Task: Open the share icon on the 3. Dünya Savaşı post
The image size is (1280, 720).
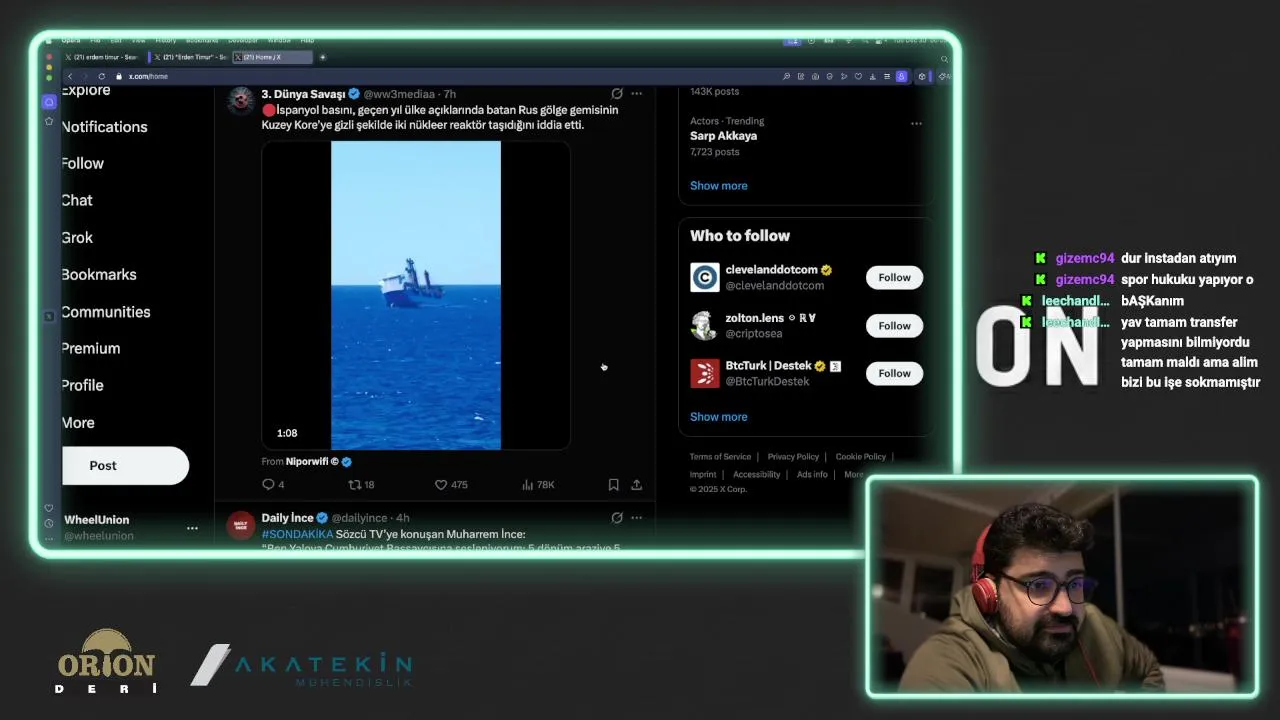Action: pos(636,485)
